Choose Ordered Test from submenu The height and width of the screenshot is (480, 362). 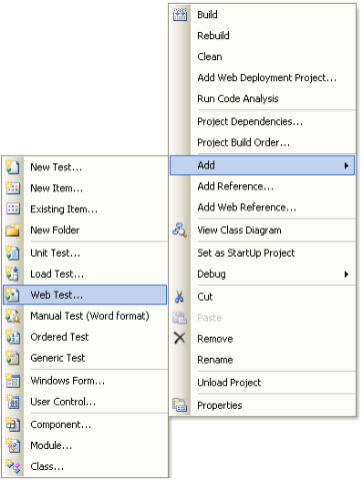59,337
